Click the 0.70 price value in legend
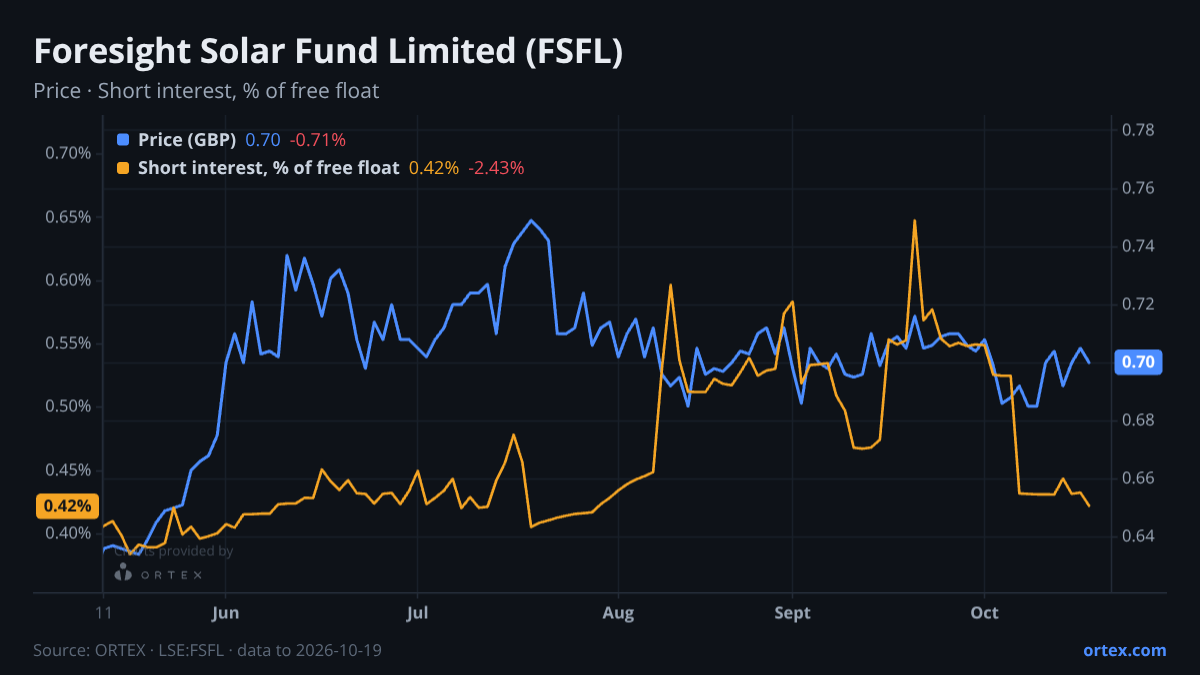 coord(263,140)
